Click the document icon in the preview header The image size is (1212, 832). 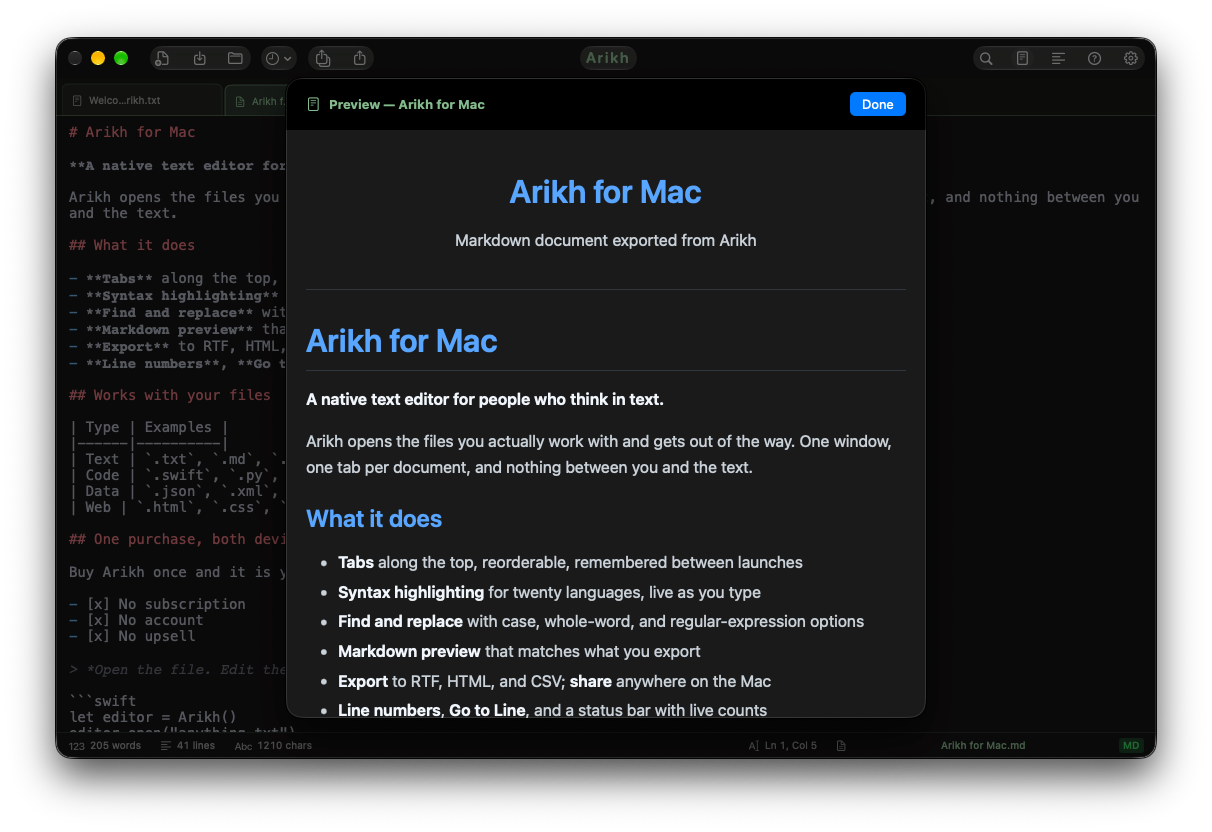tap(313, 104)
